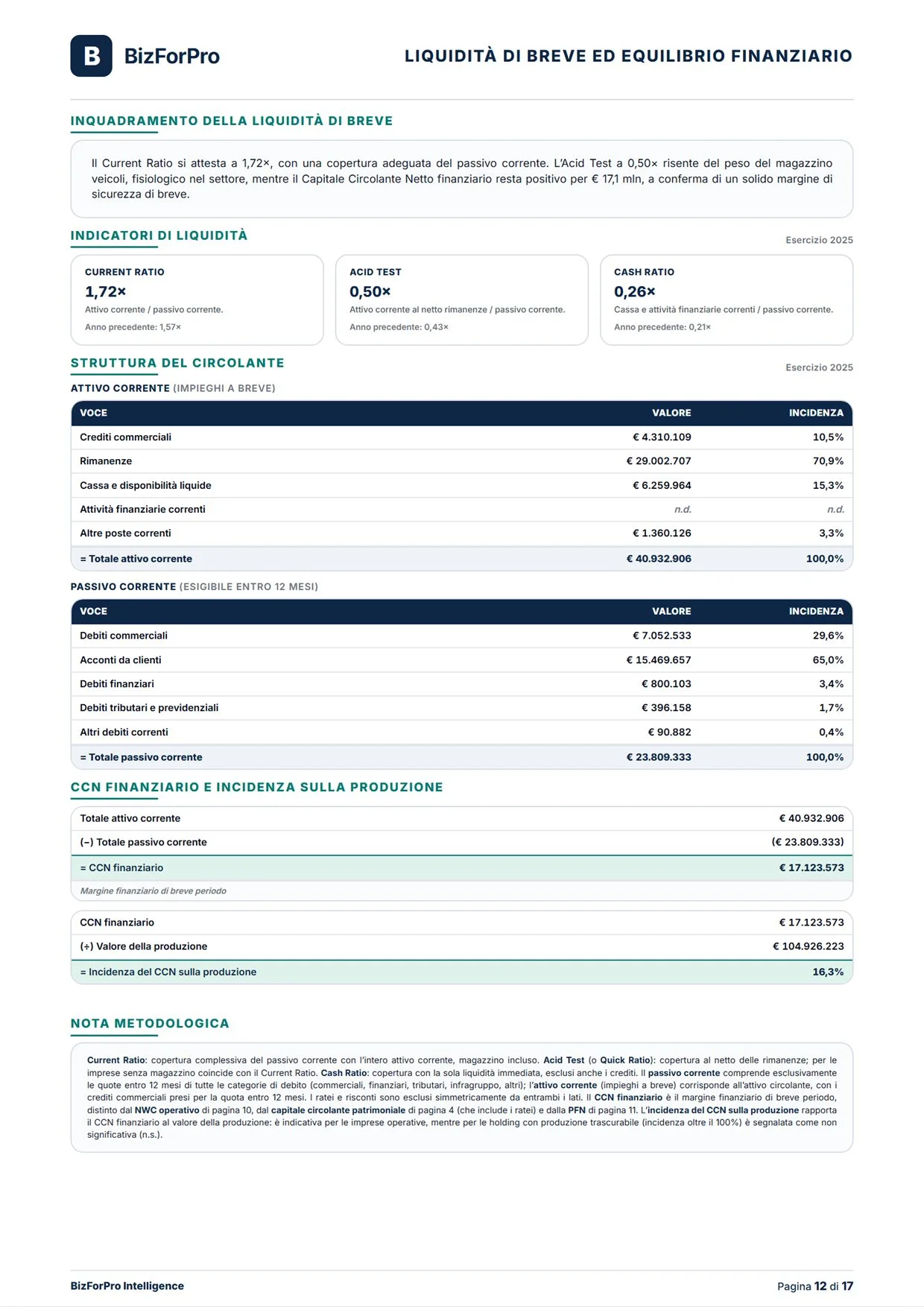Click the BizForPro Intelligence footer text

click(127, 1286)
